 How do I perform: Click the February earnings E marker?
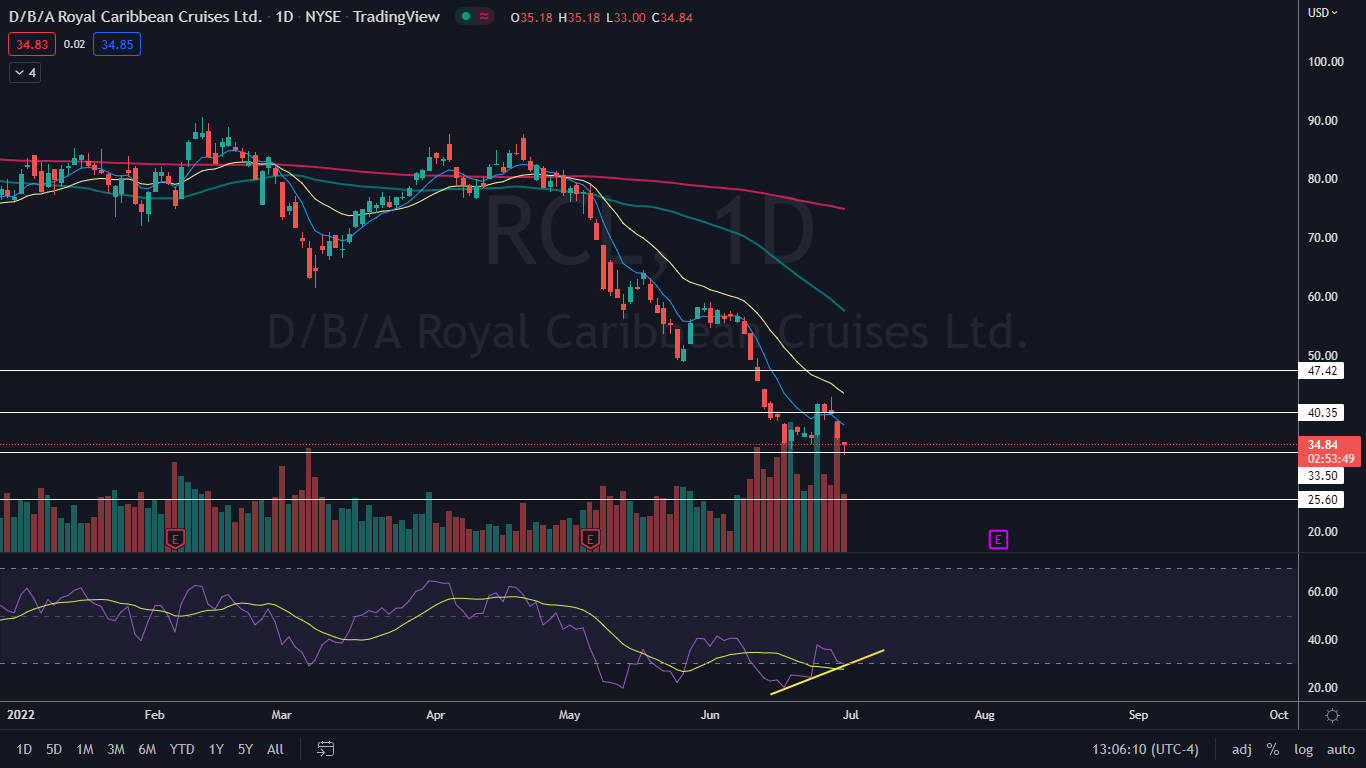pyautogui.click(x=175, y=539)
